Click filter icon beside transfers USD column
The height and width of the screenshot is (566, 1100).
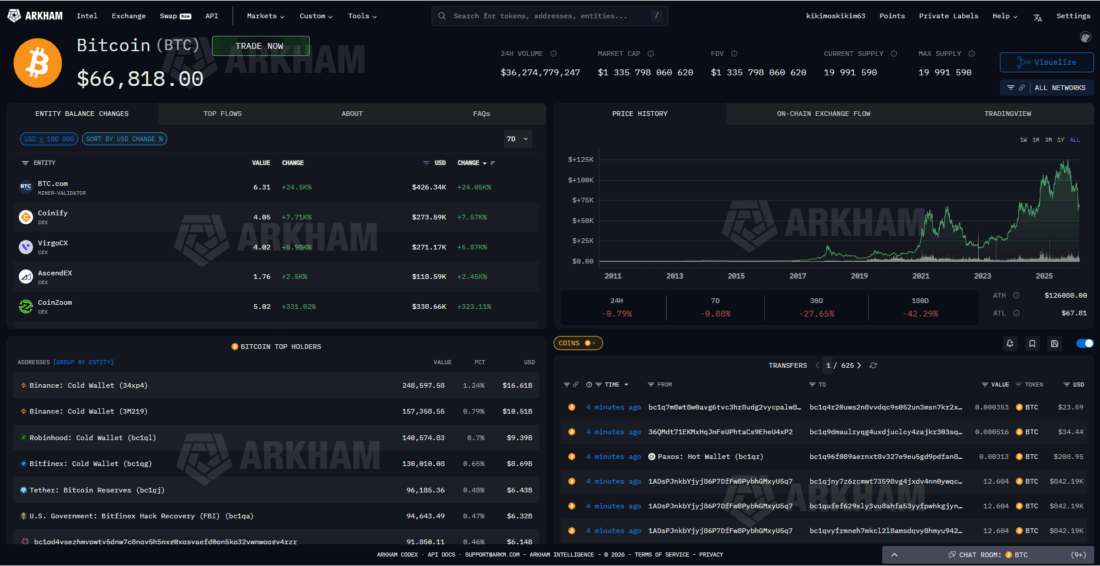pos(1067,384)
